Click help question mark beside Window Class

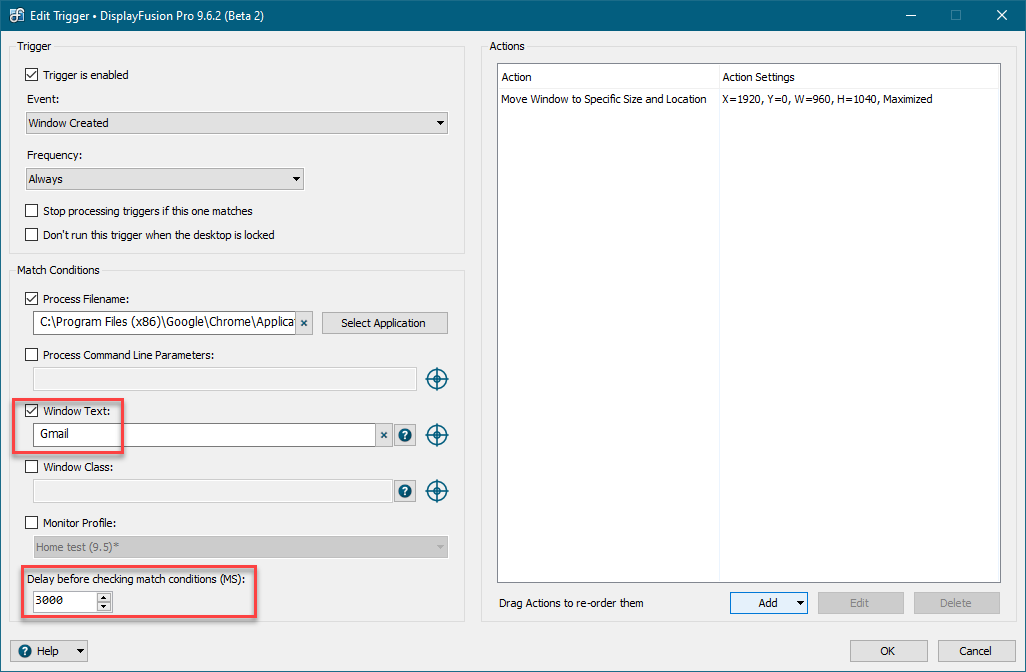(405, 491)
